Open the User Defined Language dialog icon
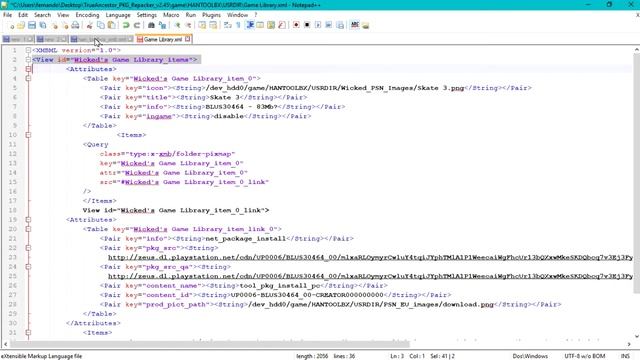Screen dimensions: 640x360 260,25
